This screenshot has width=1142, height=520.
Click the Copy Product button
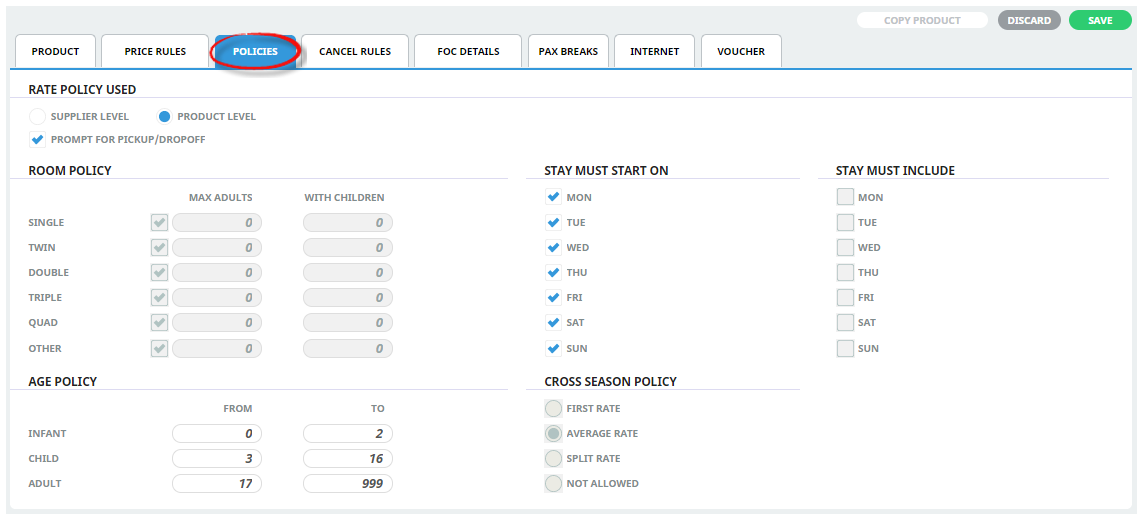tap(922, 20)
